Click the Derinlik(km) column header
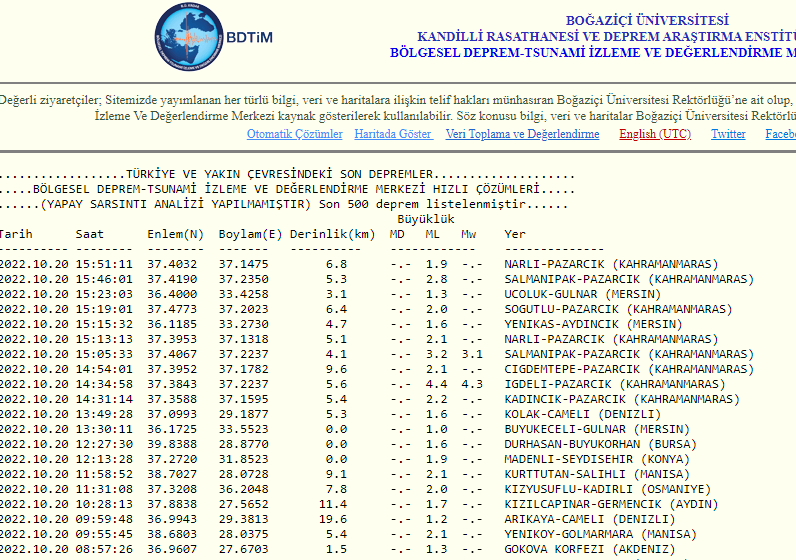Screen dimensions: 796x560 coord(333,234)
